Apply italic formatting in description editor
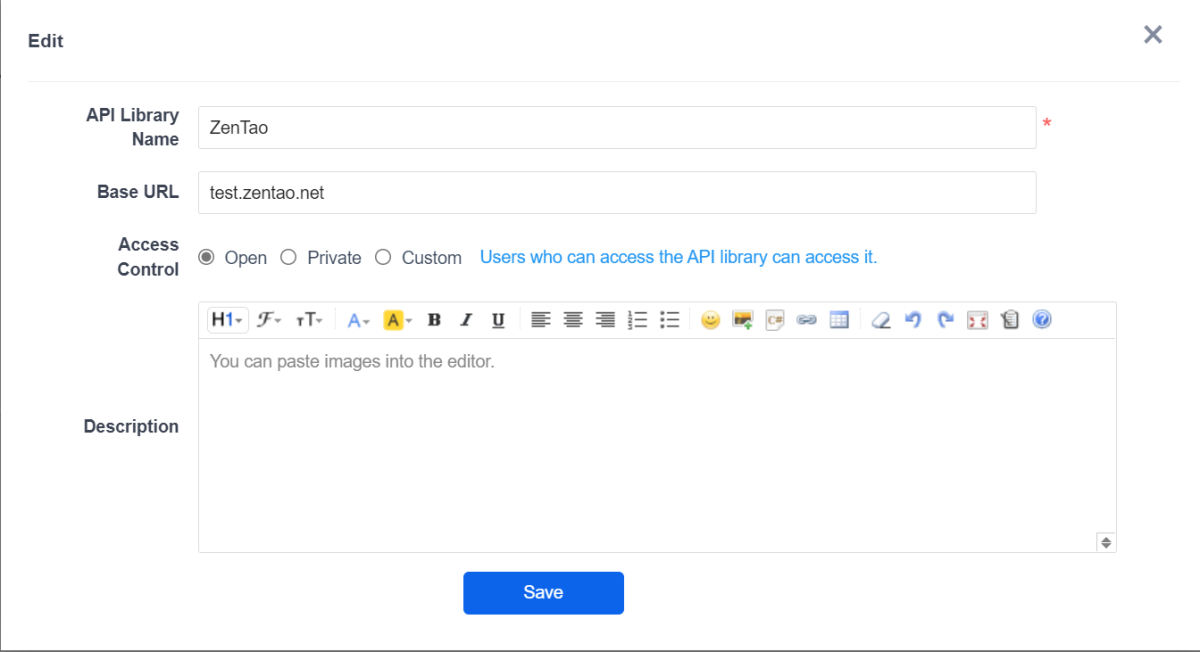 (466, 320)
